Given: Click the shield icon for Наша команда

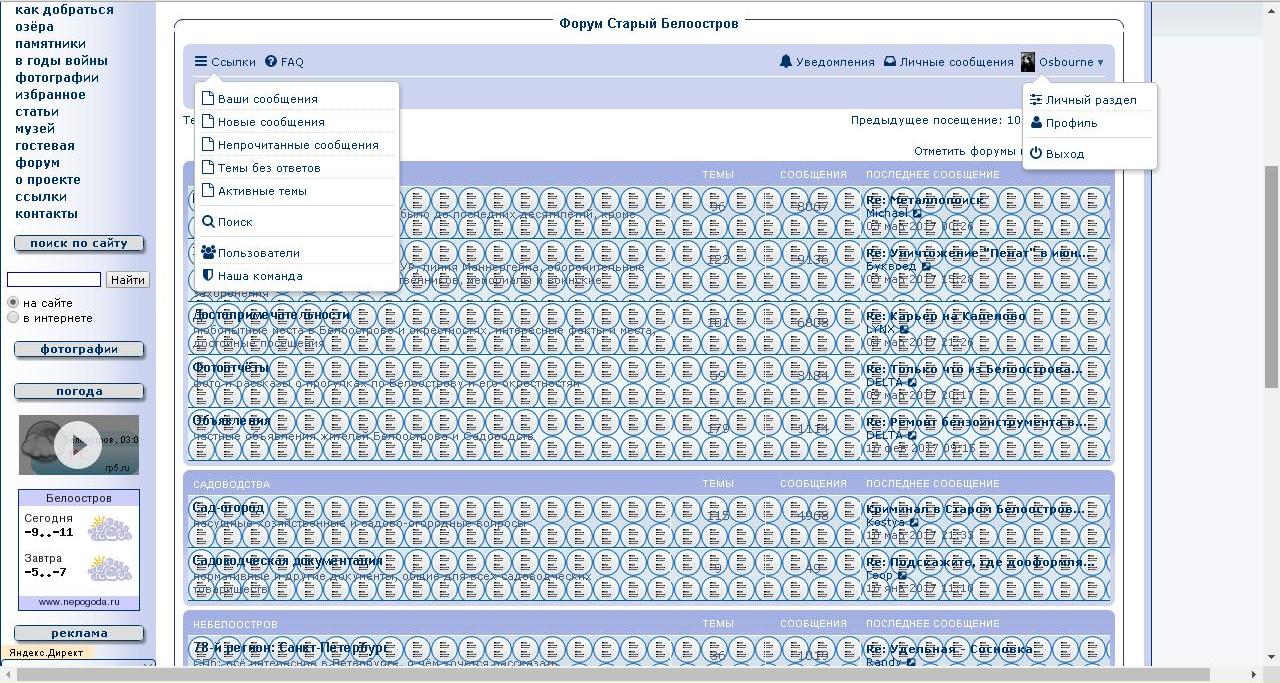Looking at the screenshot, I should click(208, 275).
